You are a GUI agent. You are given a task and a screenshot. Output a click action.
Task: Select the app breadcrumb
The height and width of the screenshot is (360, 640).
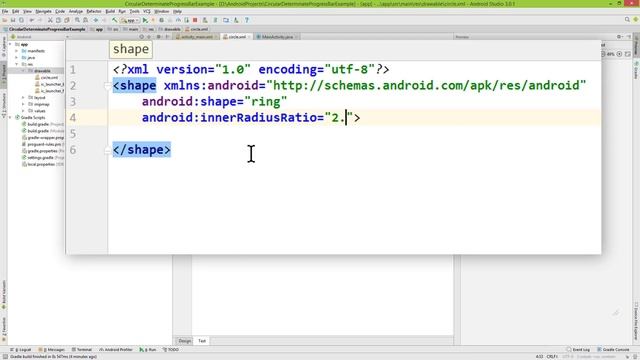coord(97,29)
